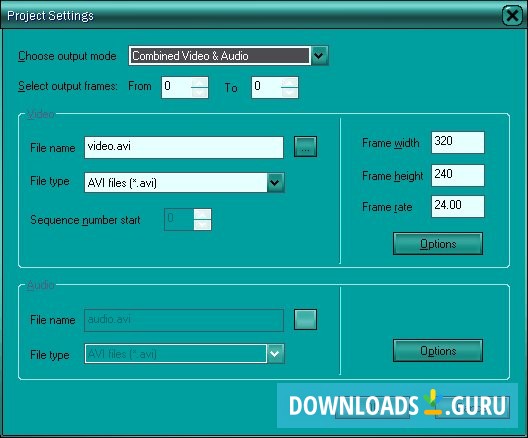The image size is (528, 438).
Task: Click the Choose output mode label
Action: click(67, 56)
